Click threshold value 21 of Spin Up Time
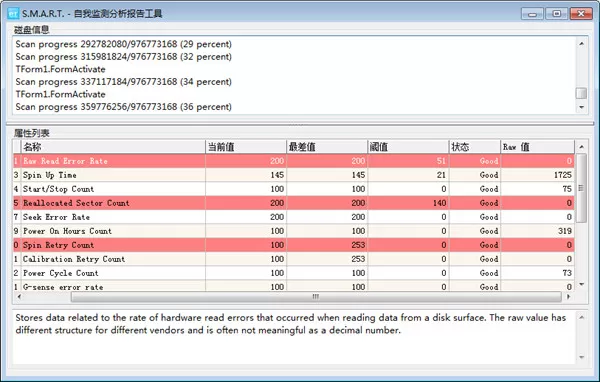 click(x=442, y=175)
